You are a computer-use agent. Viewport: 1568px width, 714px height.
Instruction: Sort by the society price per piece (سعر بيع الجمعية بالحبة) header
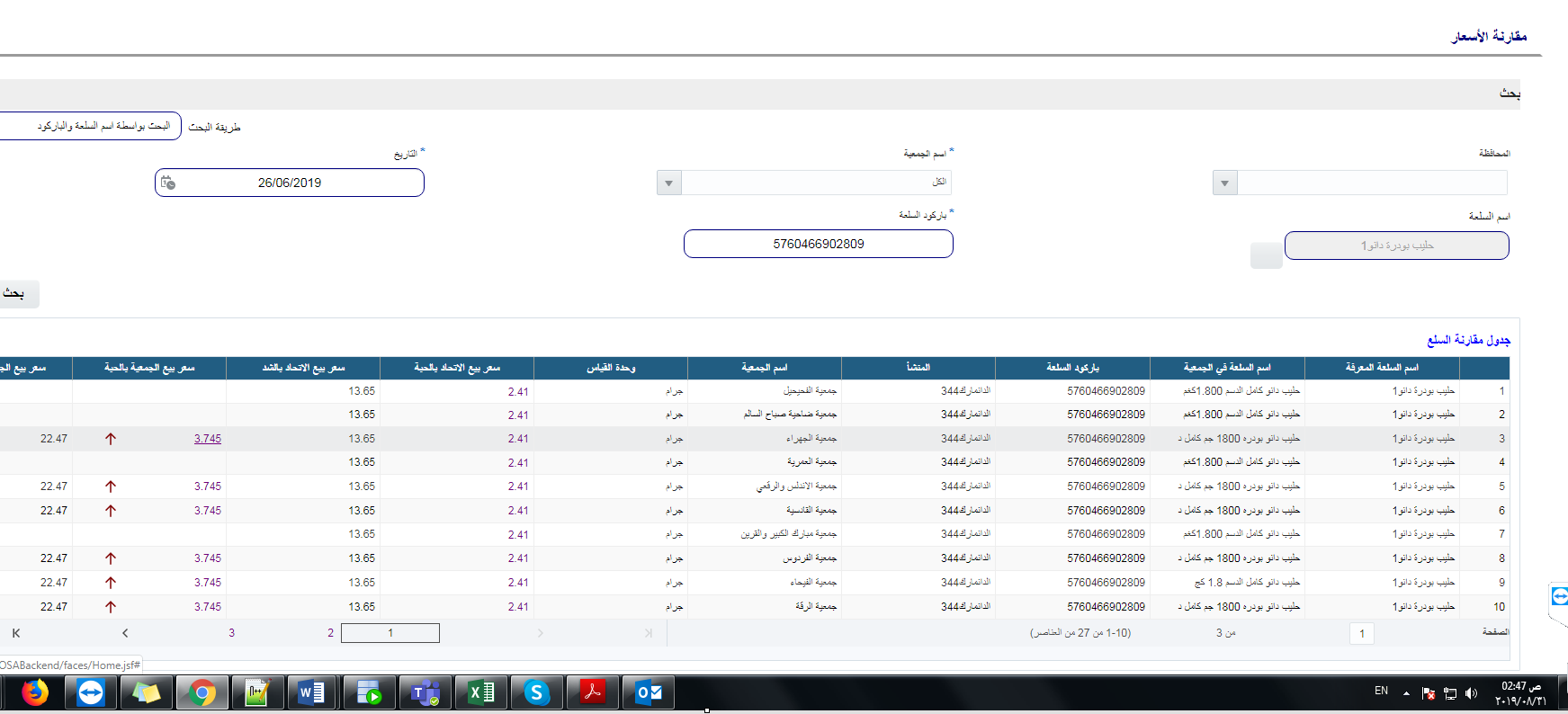[149, 368]
